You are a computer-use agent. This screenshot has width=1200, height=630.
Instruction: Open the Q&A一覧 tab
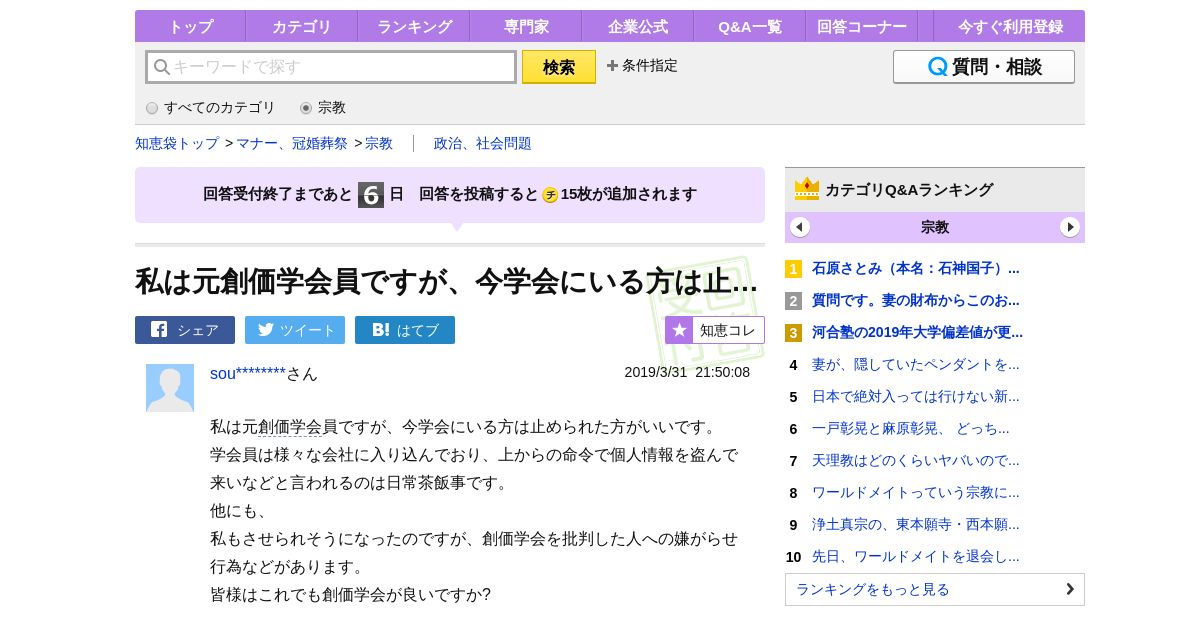click(x=749, y=26)
